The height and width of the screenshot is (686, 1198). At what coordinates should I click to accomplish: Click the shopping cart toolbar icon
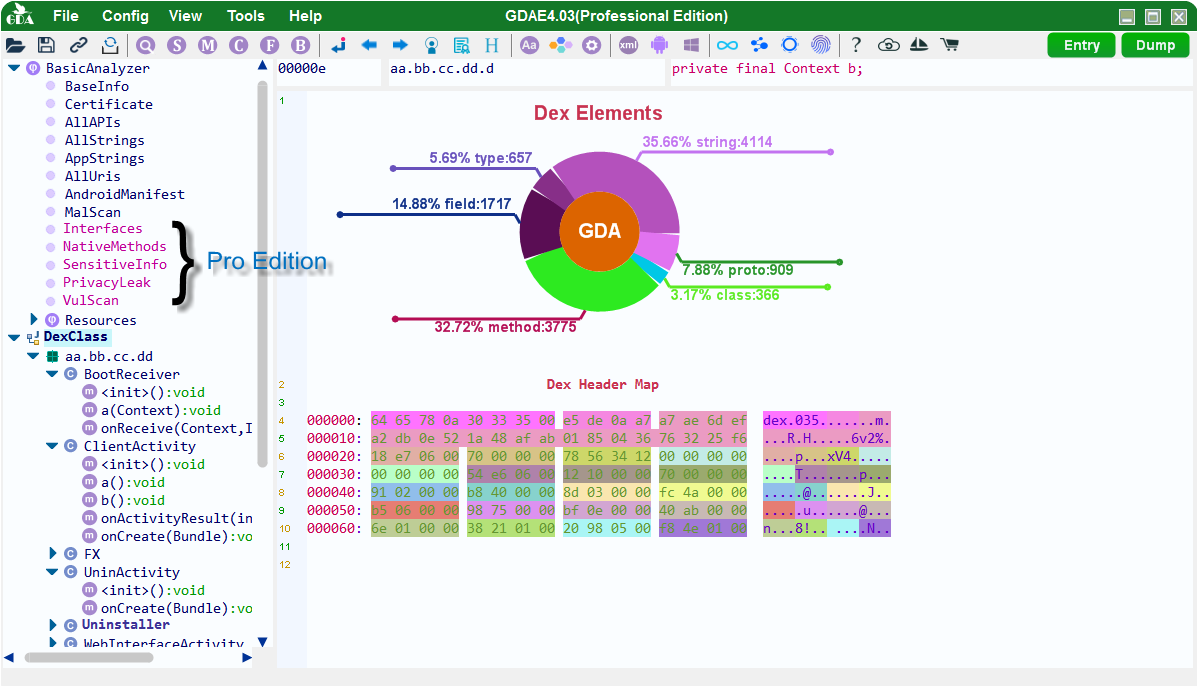(x=950, y=45)
